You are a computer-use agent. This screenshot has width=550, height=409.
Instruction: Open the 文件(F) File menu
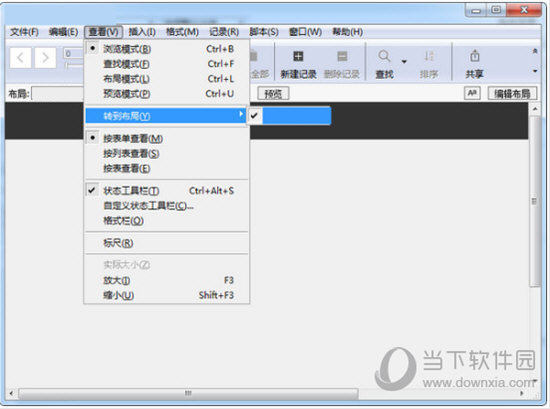(24, 32)
